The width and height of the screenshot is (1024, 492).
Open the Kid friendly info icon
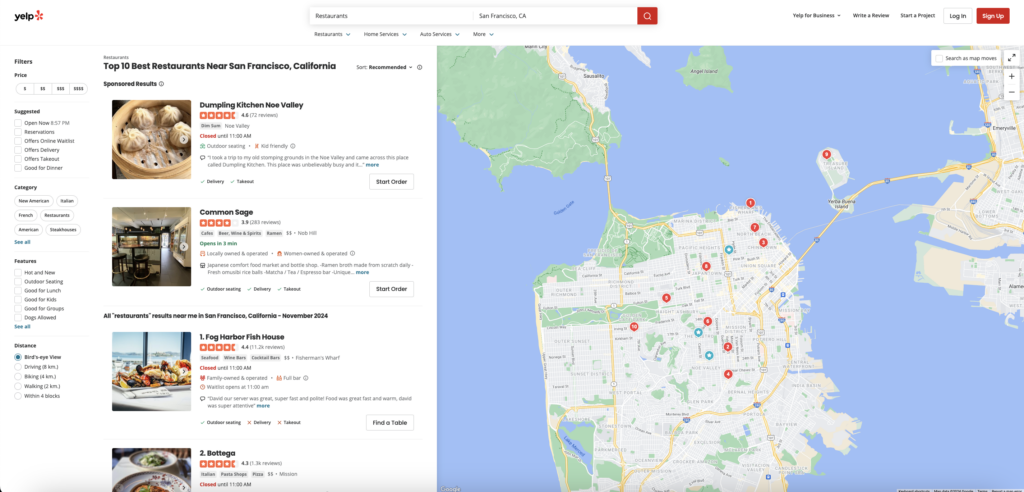pos(293,146)
